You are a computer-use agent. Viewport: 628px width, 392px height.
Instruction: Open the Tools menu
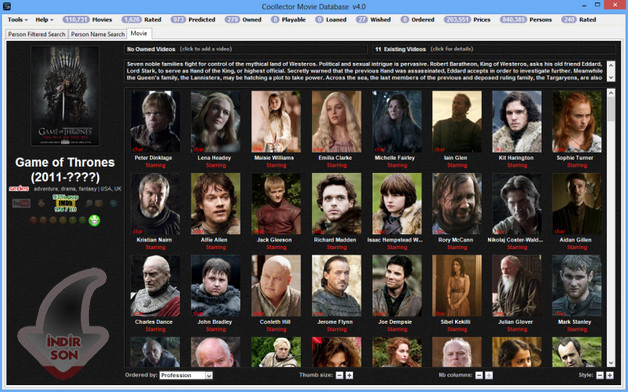[x=18, y=20]
